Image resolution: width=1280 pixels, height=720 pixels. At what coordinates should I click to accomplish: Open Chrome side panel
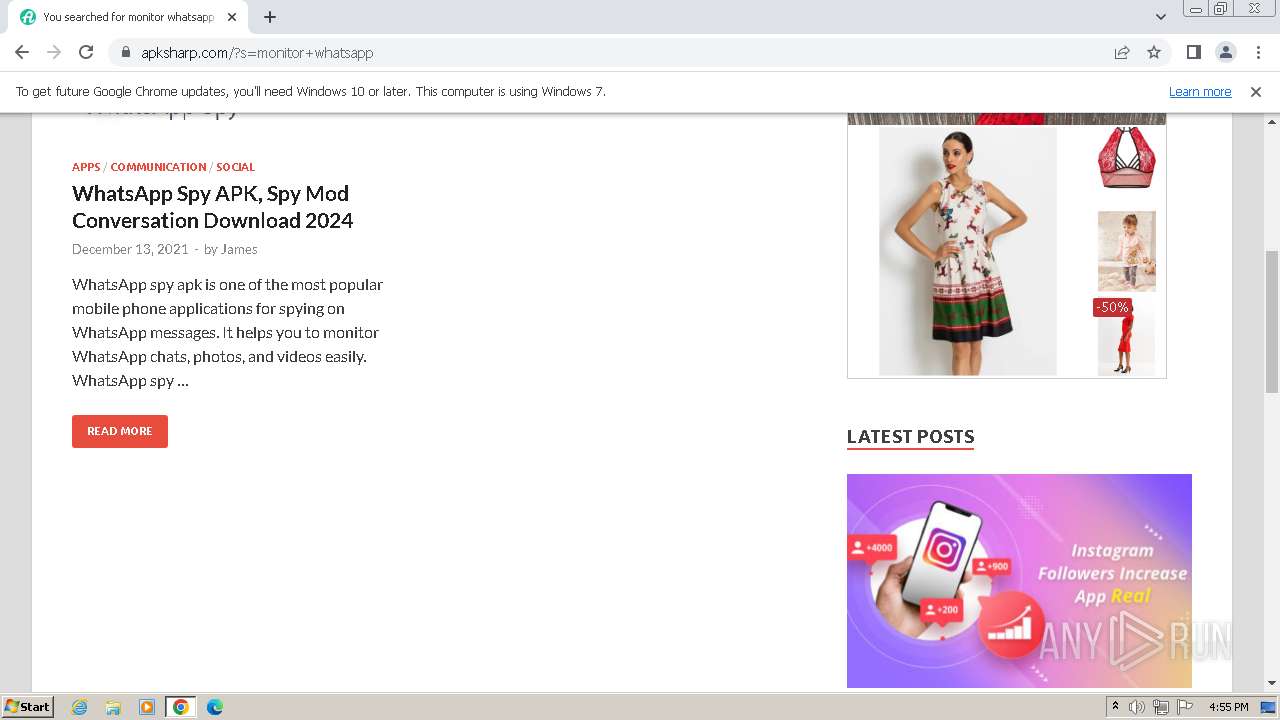point(1194,53)
